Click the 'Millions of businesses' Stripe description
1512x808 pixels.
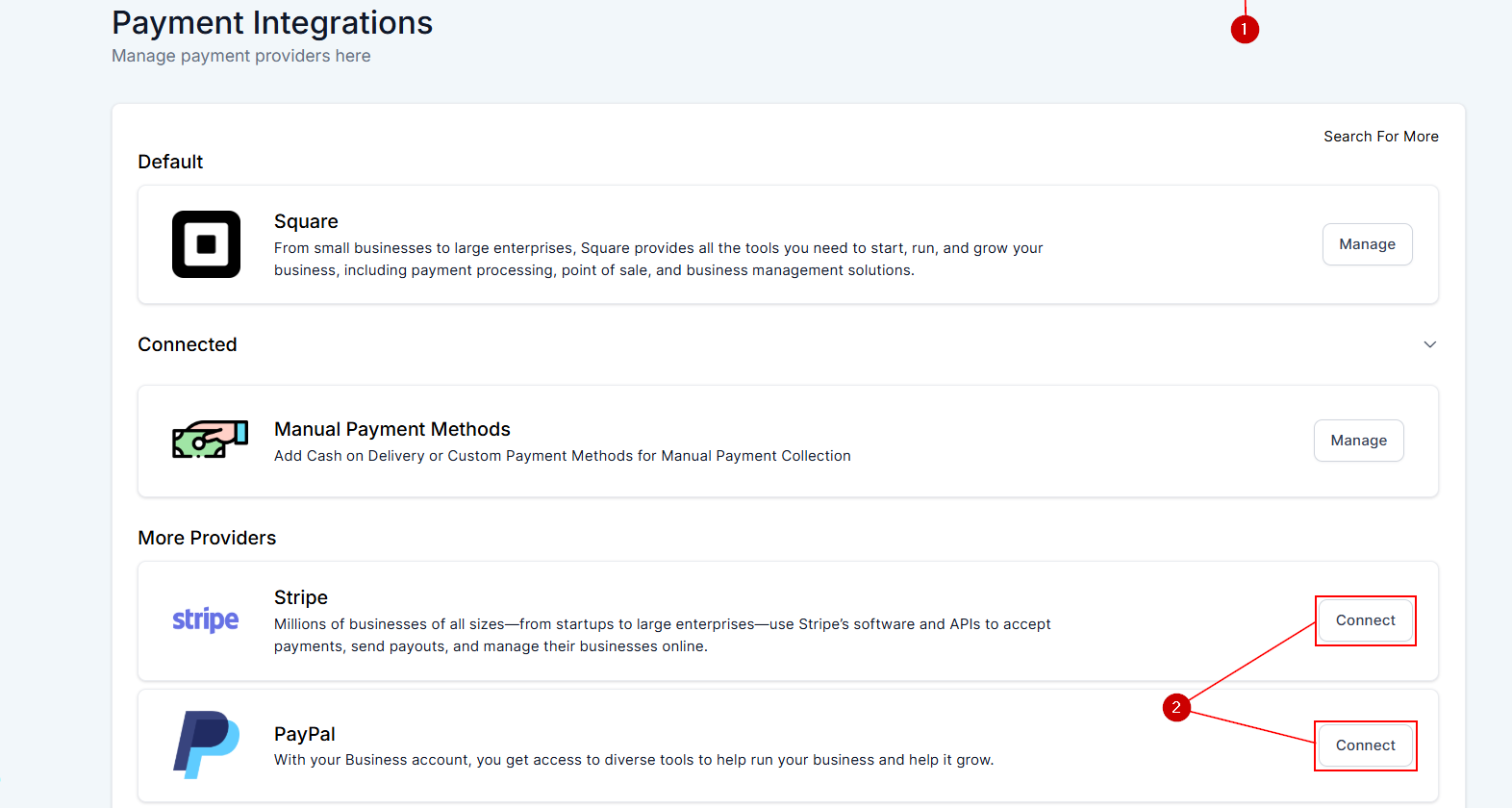(663, 635)
